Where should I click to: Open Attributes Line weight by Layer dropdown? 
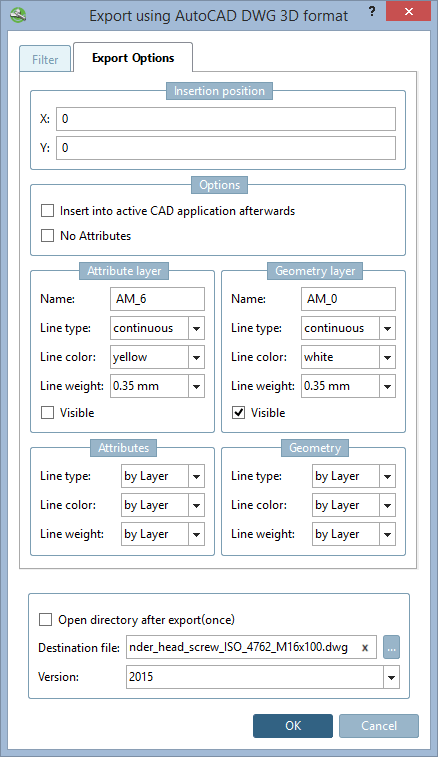(163, 534)
